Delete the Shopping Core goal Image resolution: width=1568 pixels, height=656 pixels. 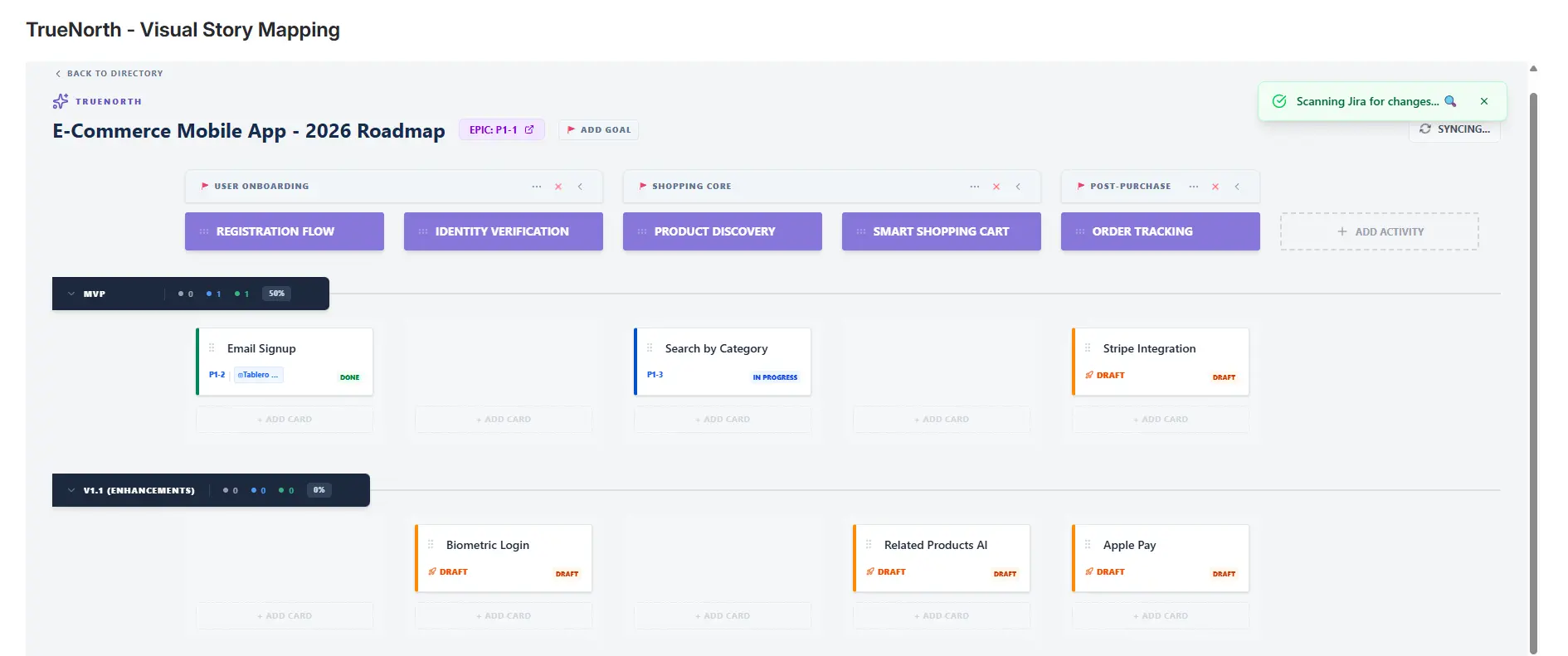coord(996,187)
